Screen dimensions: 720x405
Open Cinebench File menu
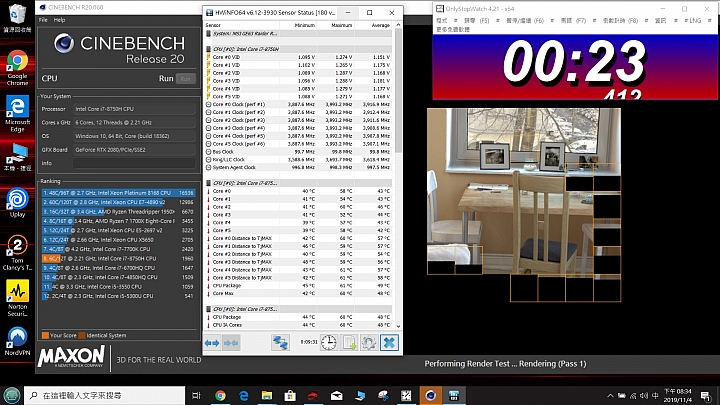coord(43,20)
